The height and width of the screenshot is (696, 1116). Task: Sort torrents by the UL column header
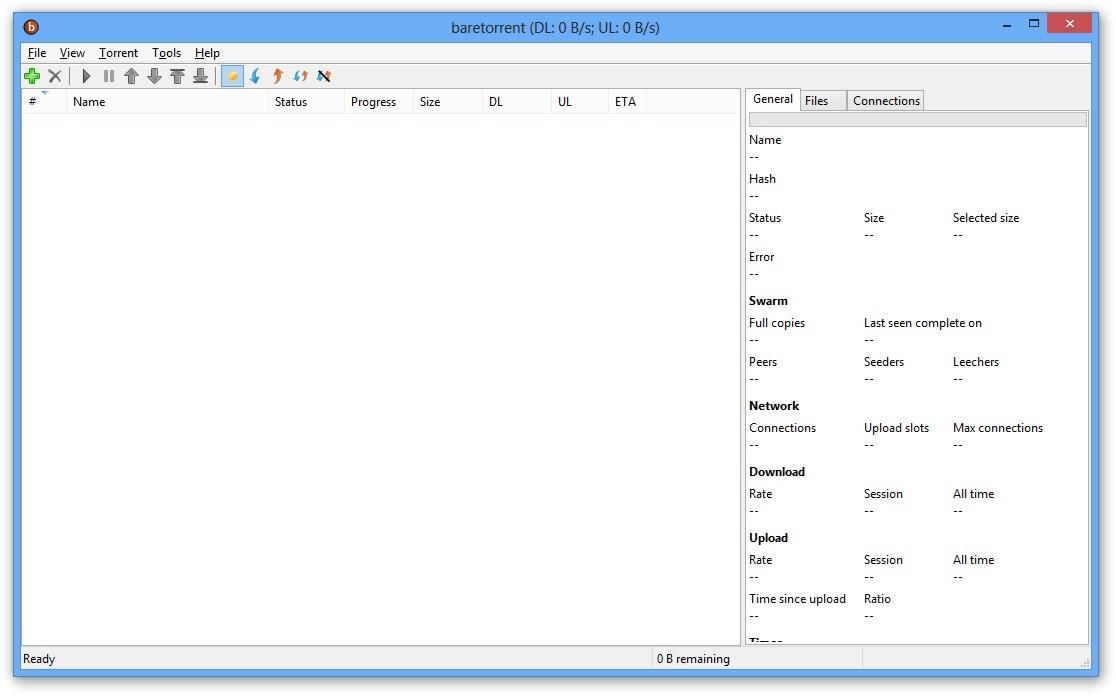click(580, 102)
